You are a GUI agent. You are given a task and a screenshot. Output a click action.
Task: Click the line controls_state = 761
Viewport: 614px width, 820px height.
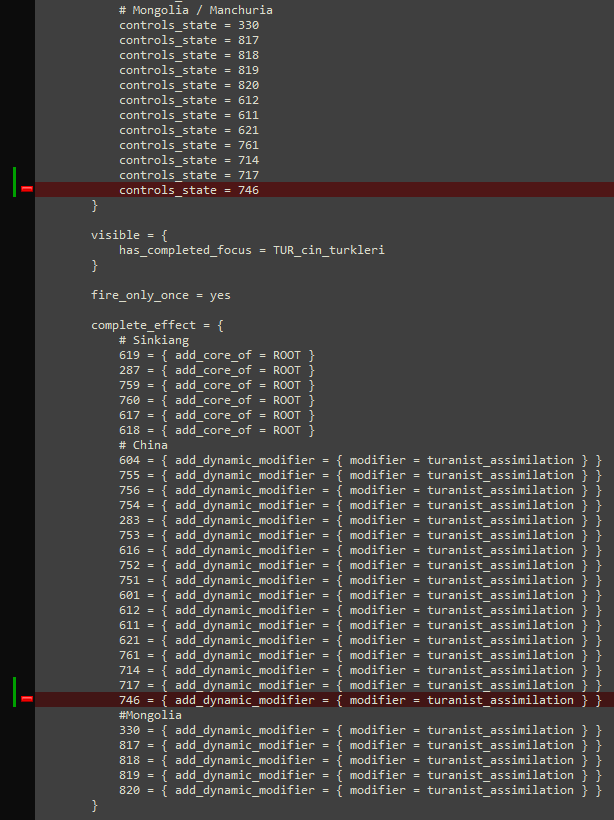tap(189, 145)
